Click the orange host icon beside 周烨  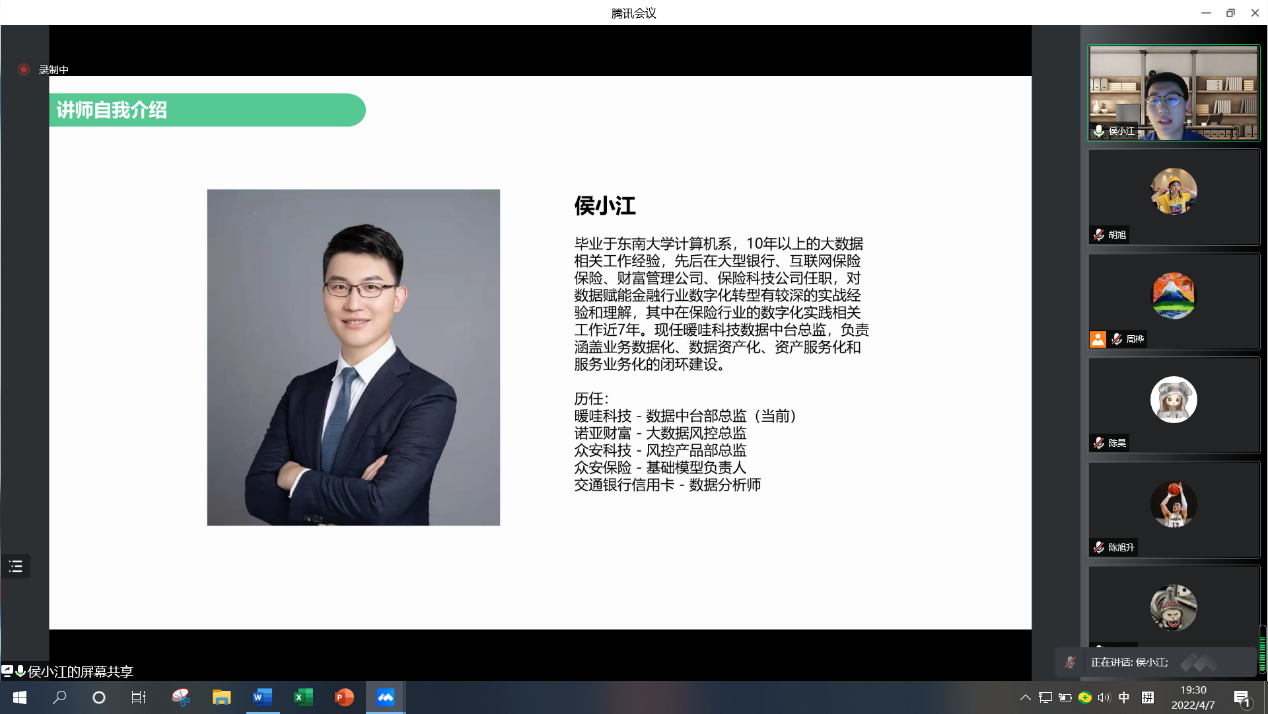(x=1098, y=339)
